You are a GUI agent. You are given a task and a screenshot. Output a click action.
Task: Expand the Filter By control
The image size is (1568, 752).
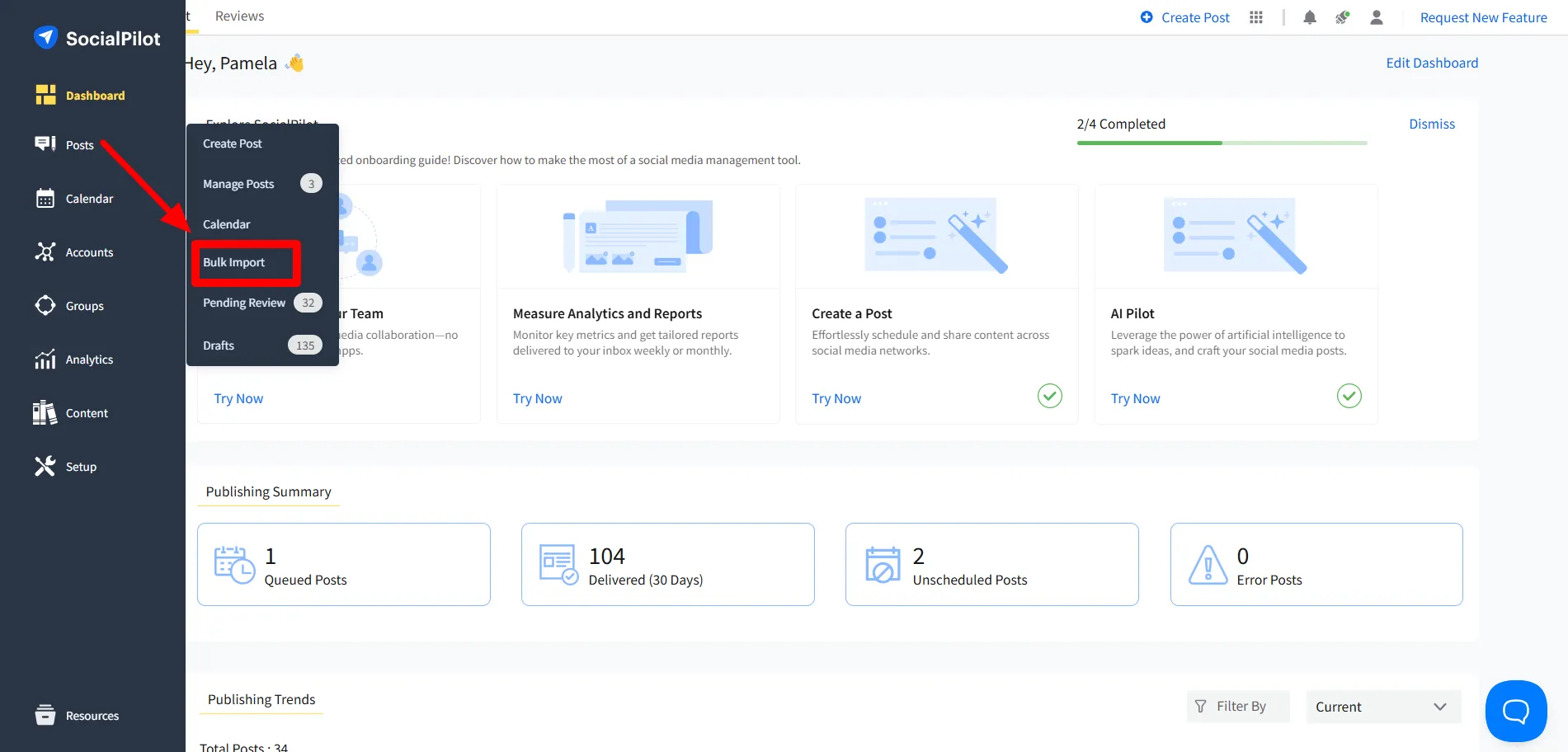[1237, 706]
